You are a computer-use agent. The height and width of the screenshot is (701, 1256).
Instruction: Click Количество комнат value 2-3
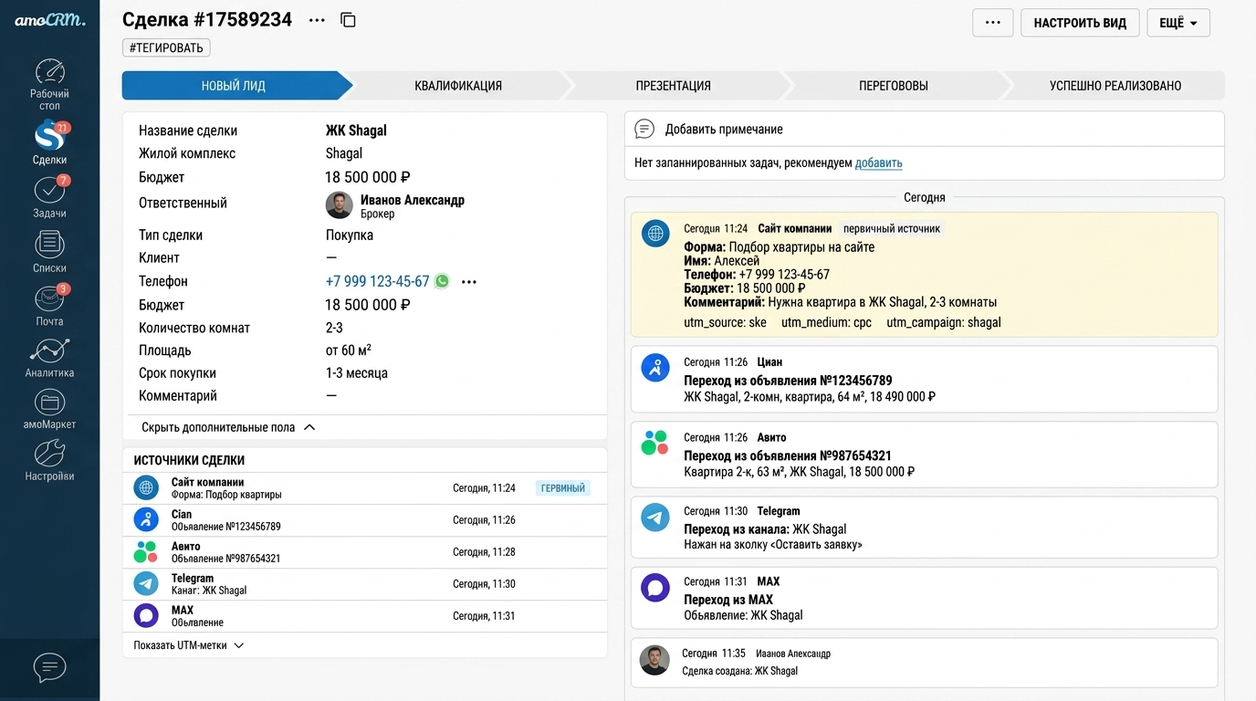334,328
